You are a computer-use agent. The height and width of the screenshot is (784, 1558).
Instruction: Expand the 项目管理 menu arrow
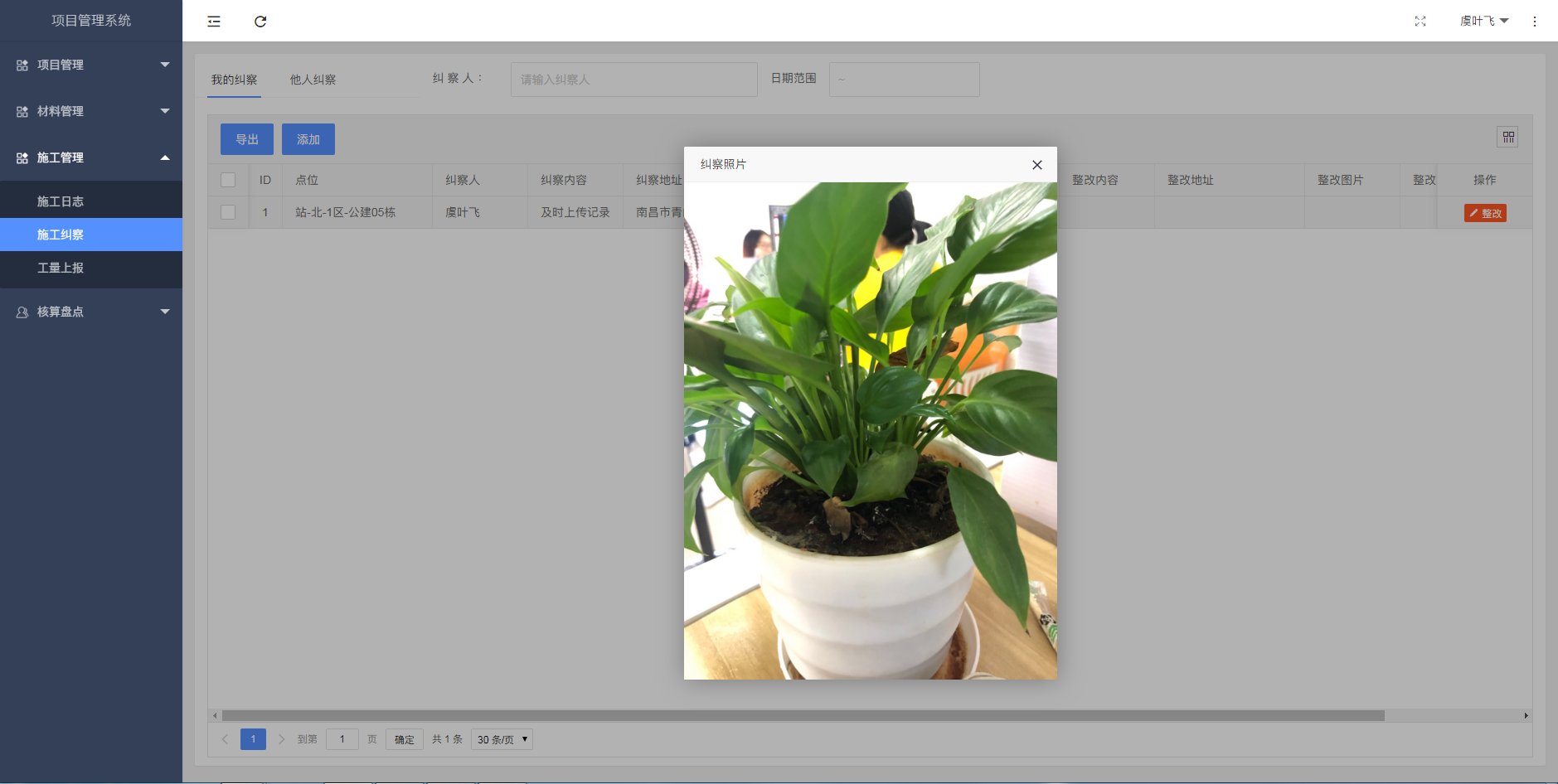point(165,65)
